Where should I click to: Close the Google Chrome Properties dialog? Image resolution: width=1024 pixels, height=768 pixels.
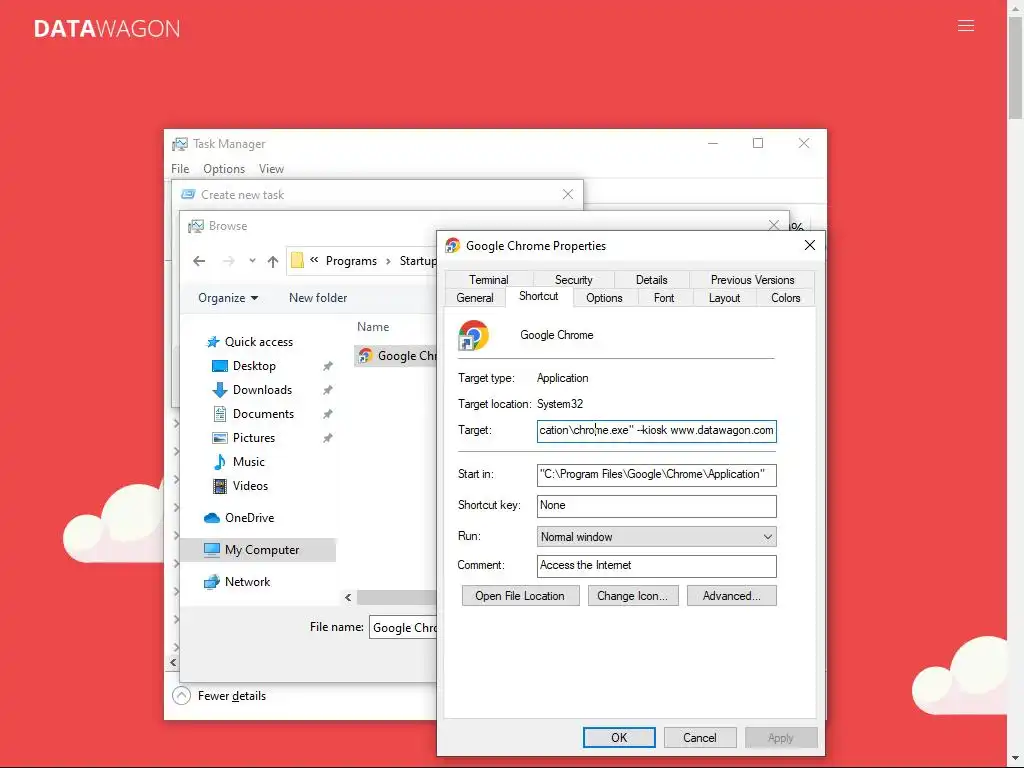(x=810, y=245)
